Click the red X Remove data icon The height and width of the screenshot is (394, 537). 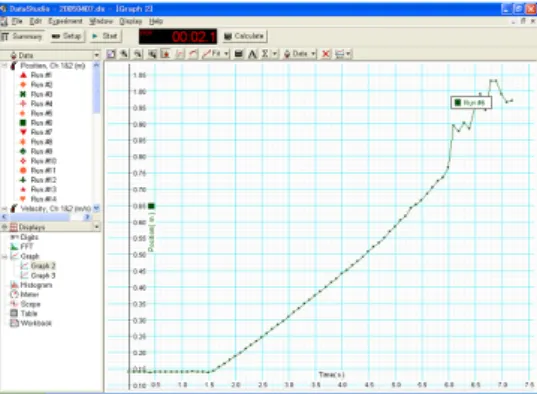[x=326, y=54]
